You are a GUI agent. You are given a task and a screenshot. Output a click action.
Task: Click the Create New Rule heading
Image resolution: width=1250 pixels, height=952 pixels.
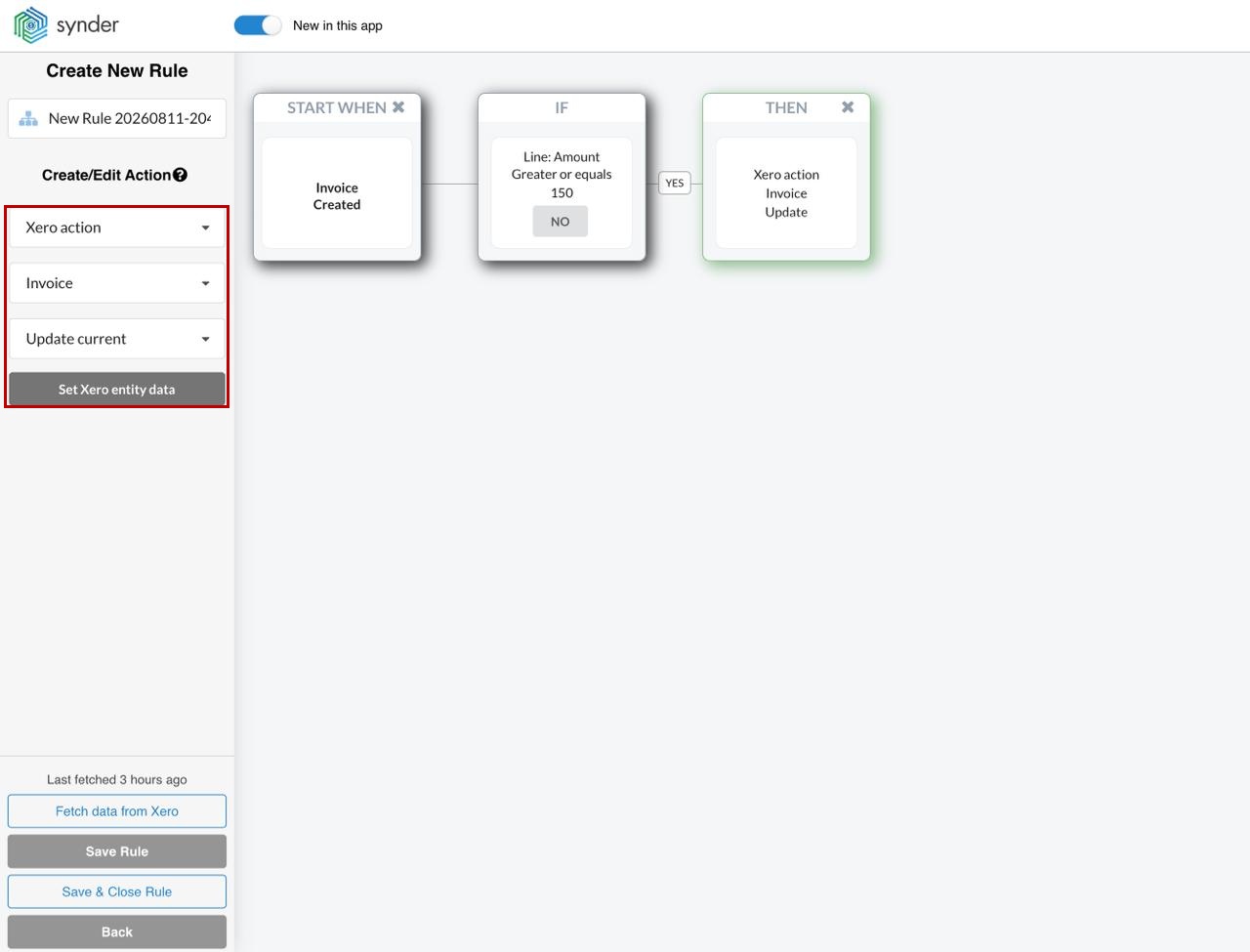(x=117, y=70)
